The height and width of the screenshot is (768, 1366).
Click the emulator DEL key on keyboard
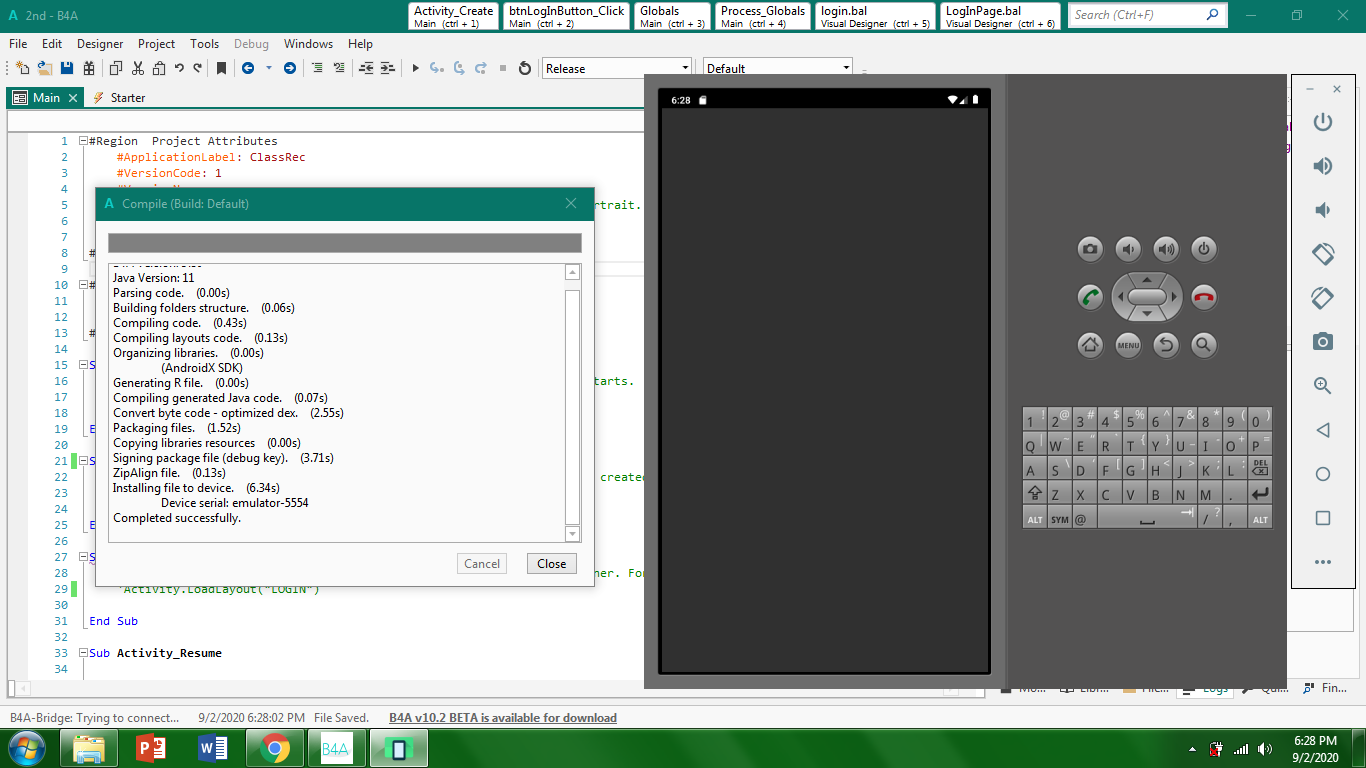click(1260, 468)
